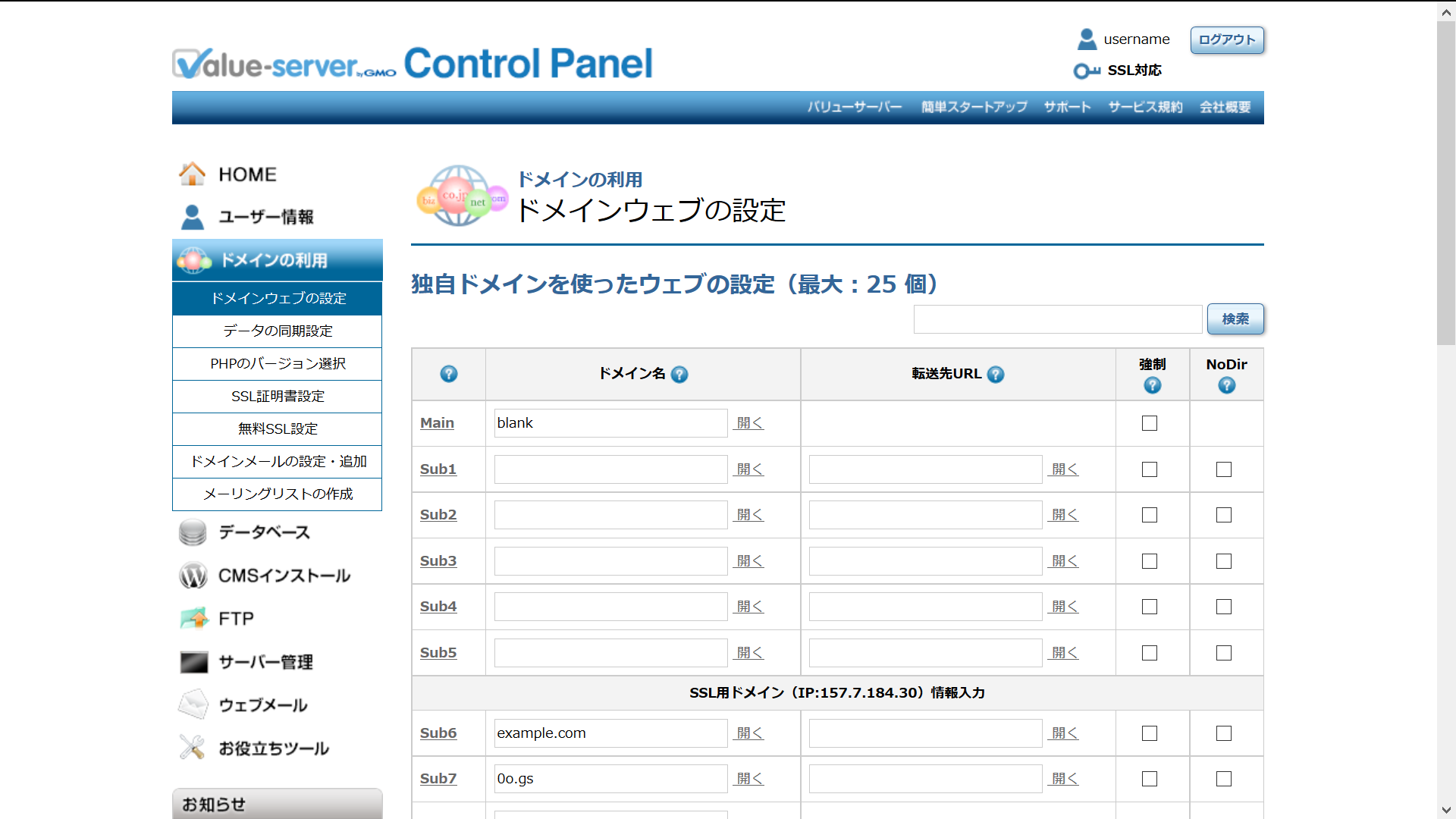Expand 開く next to Main domain field
The width and height of the screenshot is (1456, 819).
(749, 423)
